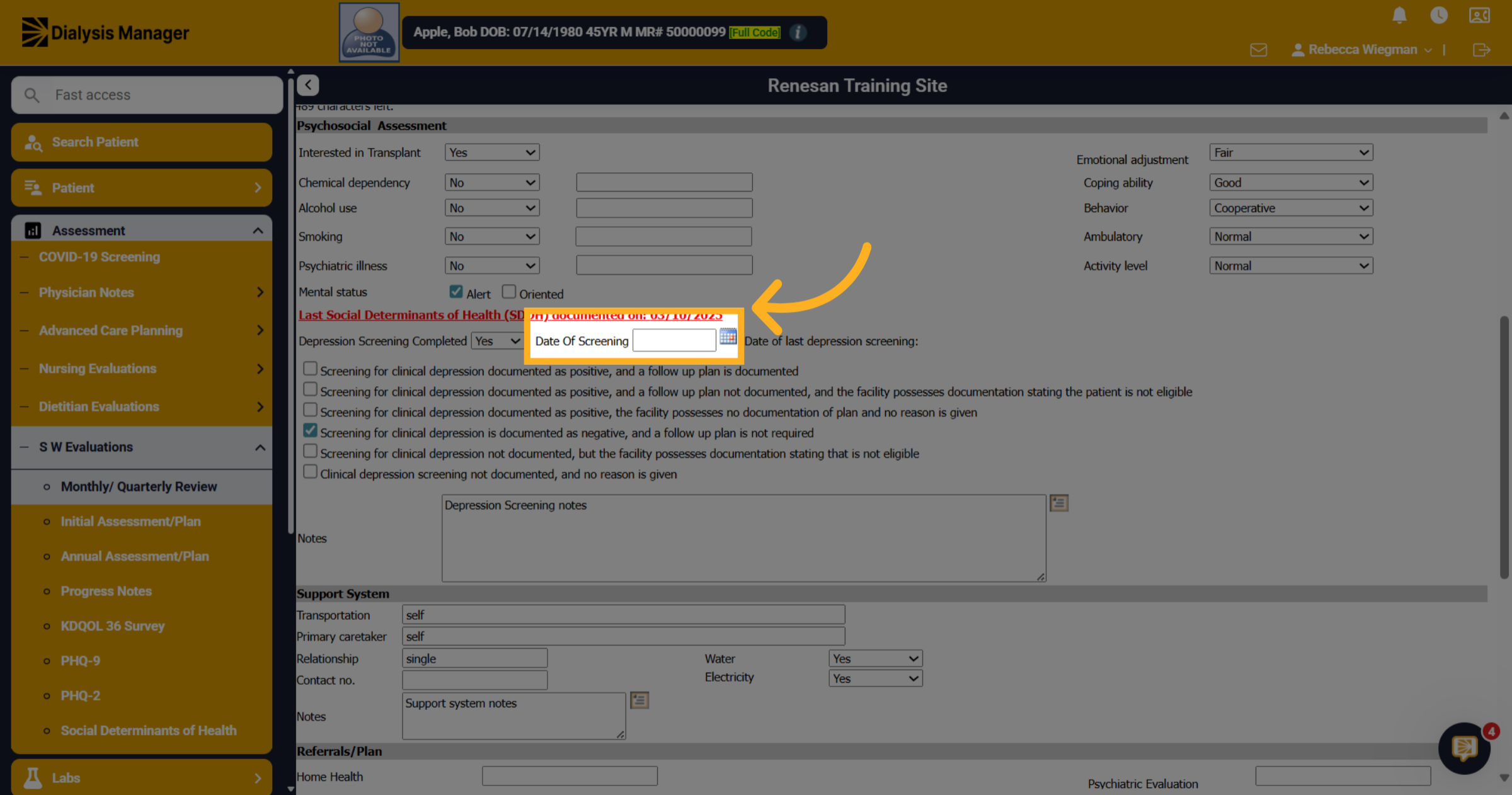Viewport: 1512px width, 795px height.
Task: Collapse sidebar using back arrow button
Action: (308, 85)
